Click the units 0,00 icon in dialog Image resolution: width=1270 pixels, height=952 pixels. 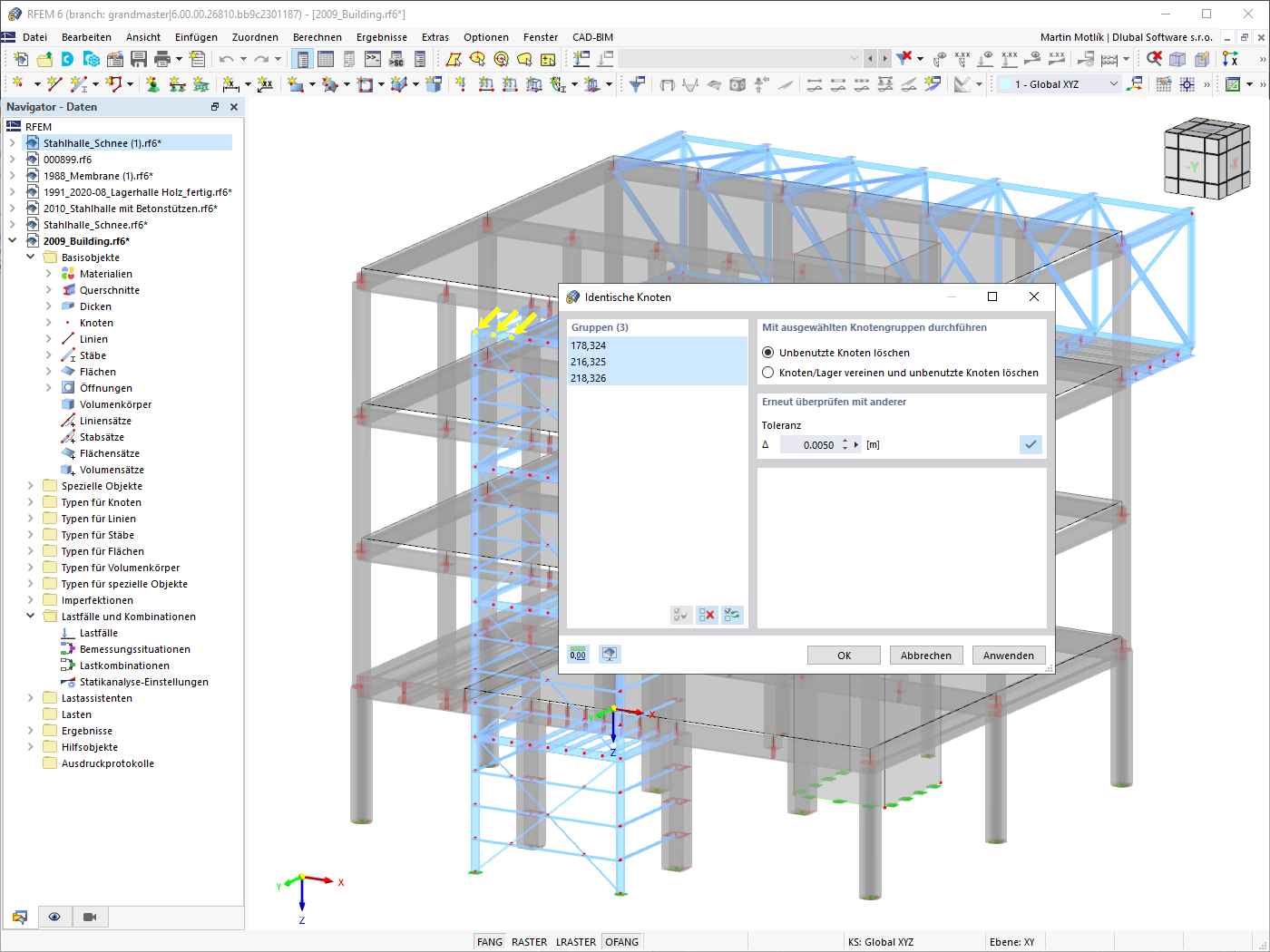[578, 655]
